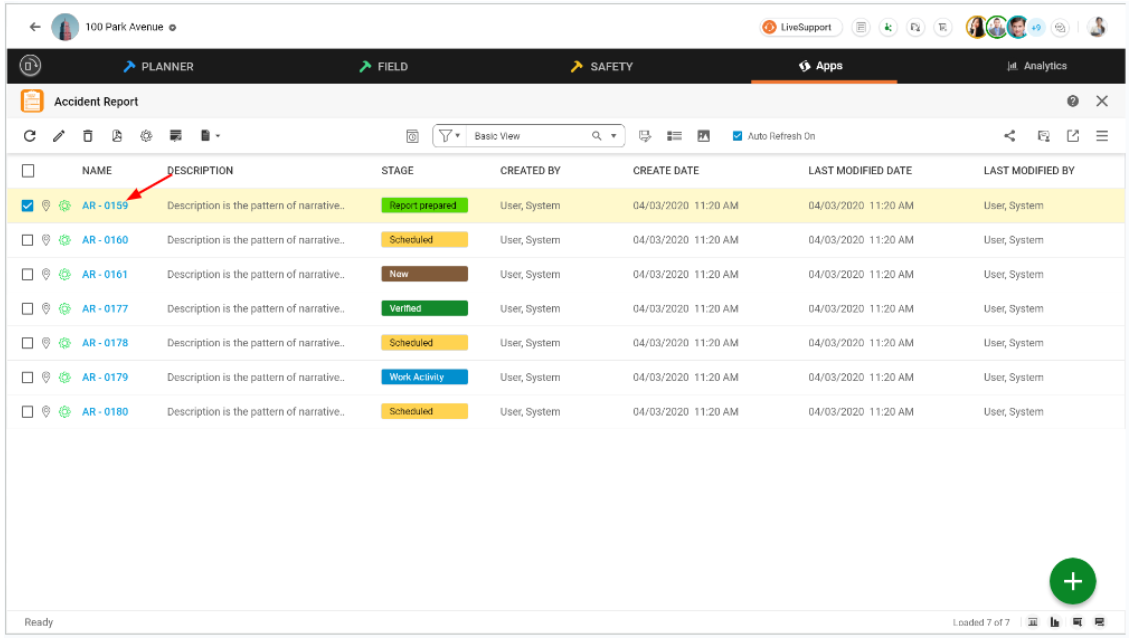Sort by LAST MODIFIED BY column header

[x=1029, y=171]
